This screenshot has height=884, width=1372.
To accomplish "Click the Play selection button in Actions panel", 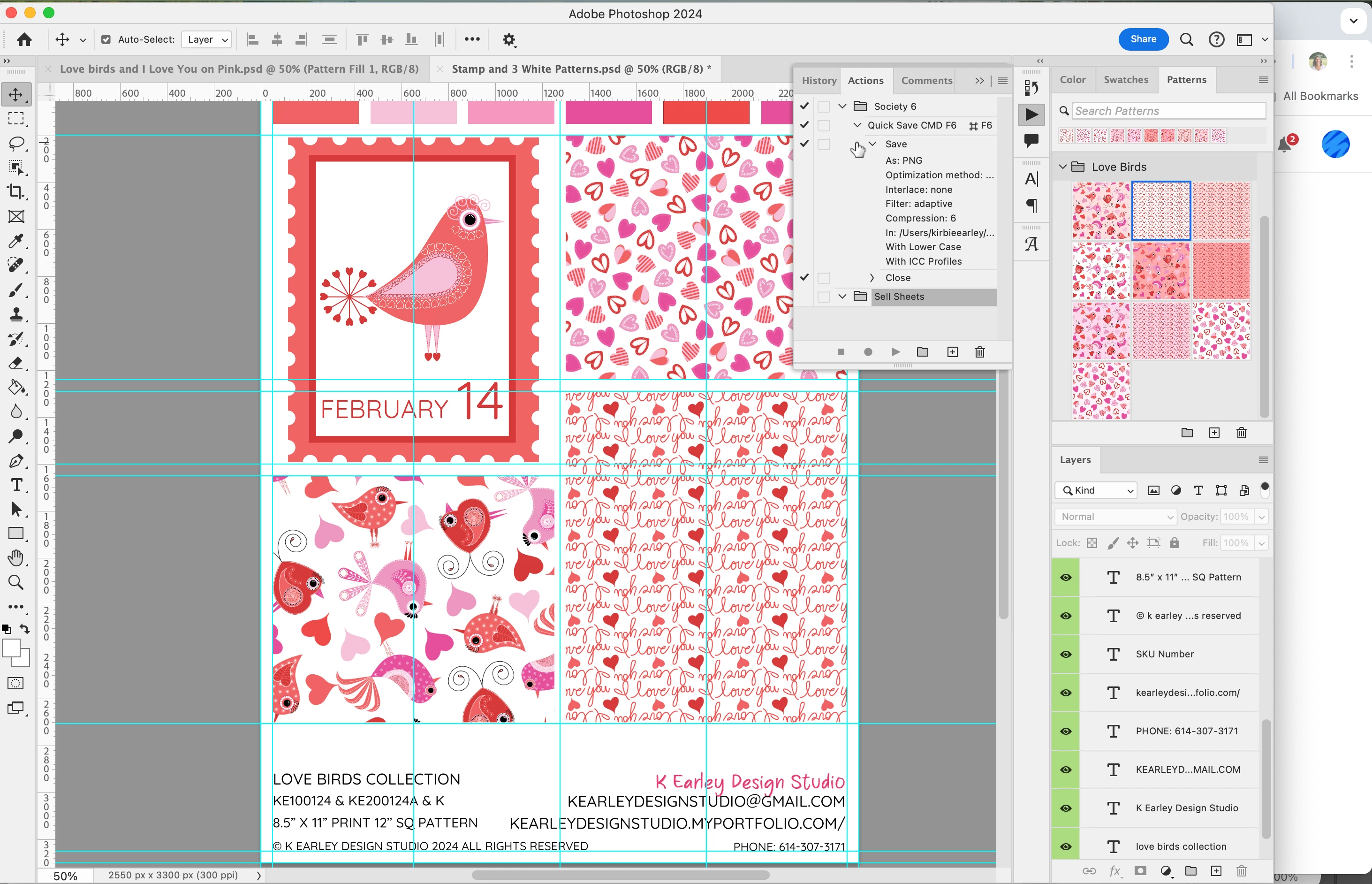I will [895, 352].
